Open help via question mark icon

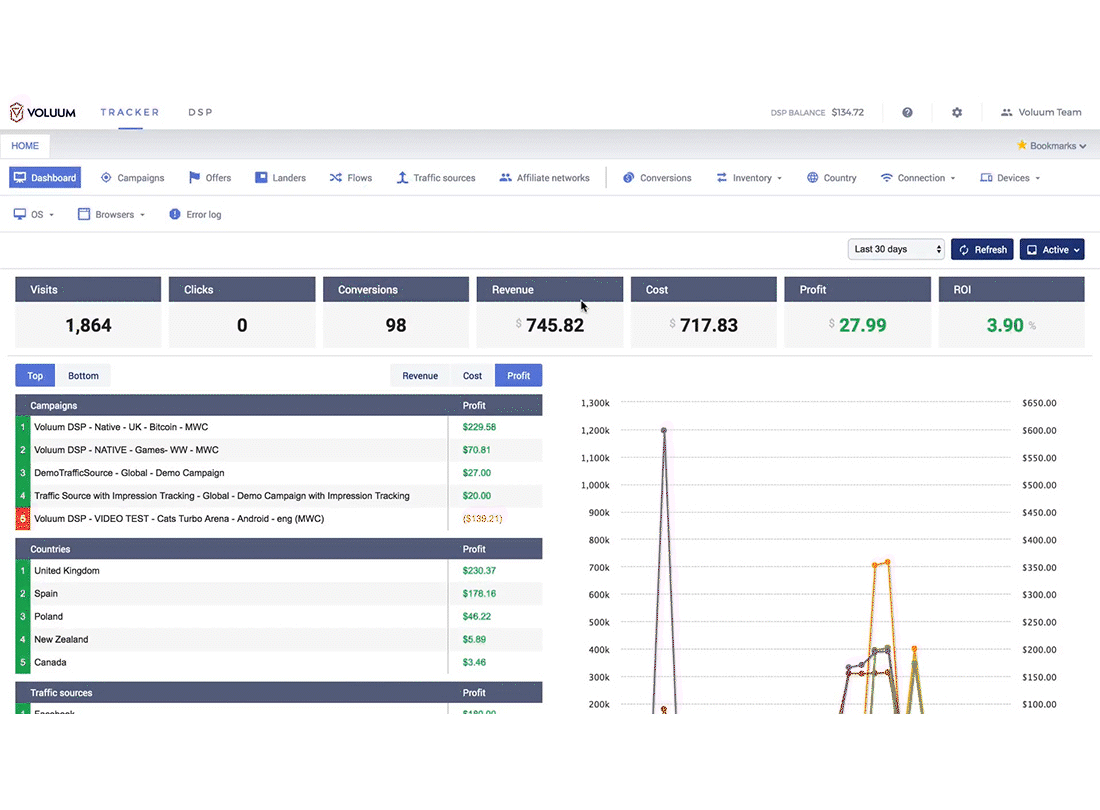click(907, 112)
